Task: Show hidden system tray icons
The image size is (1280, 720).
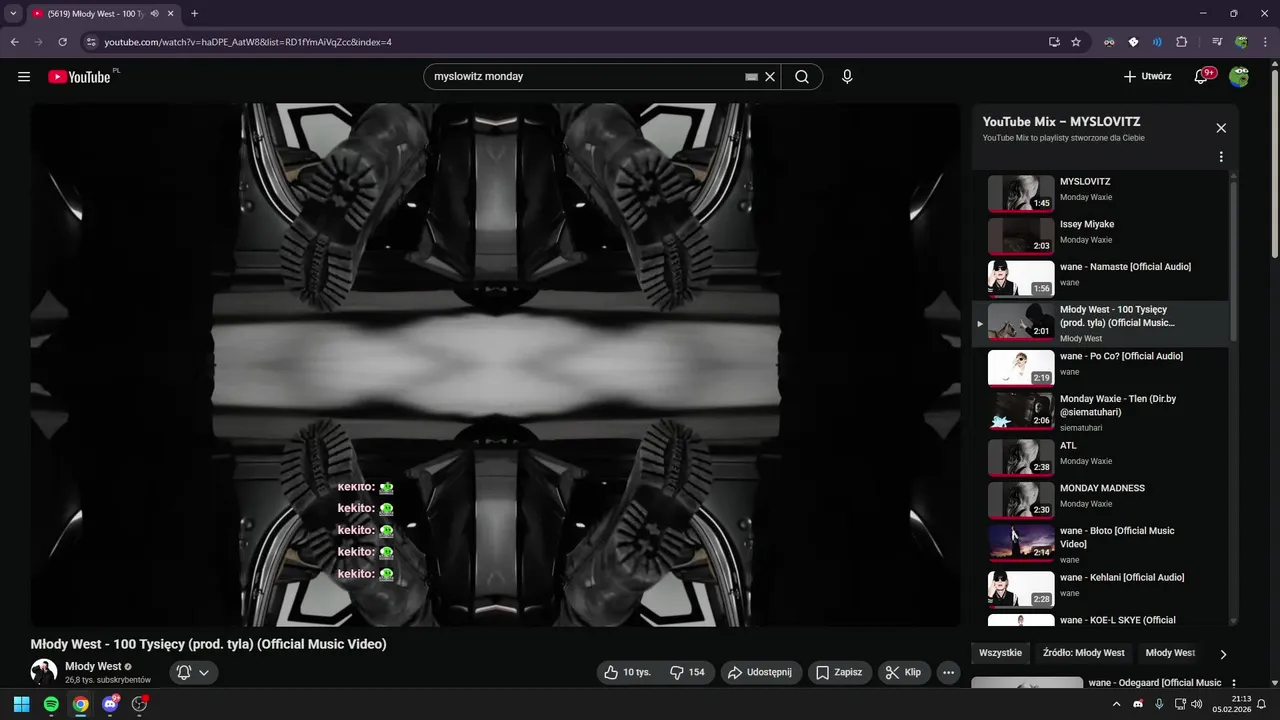Action: [1117, 704]
